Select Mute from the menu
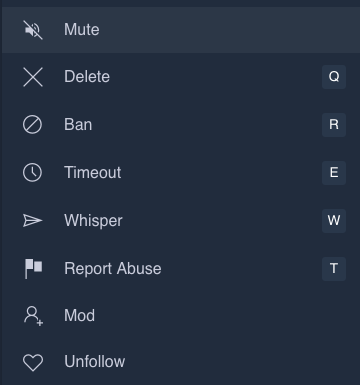This screenshot has width=360, height=385. coord(181,30)
